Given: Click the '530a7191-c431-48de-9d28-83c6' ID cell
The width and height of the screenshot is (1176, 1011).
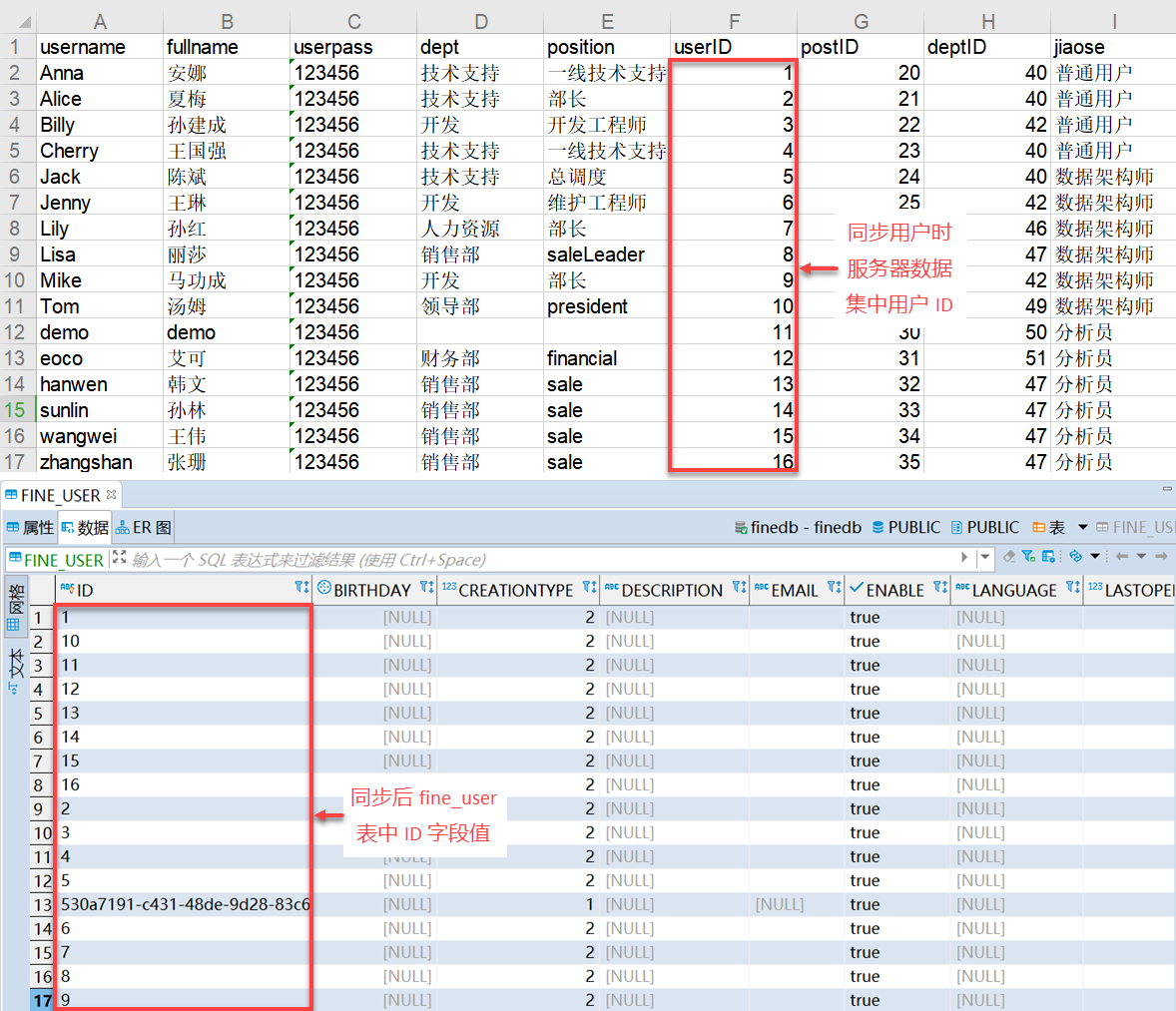Looking at the screenshot, I should pyautogui.click(x=185, y=904).
